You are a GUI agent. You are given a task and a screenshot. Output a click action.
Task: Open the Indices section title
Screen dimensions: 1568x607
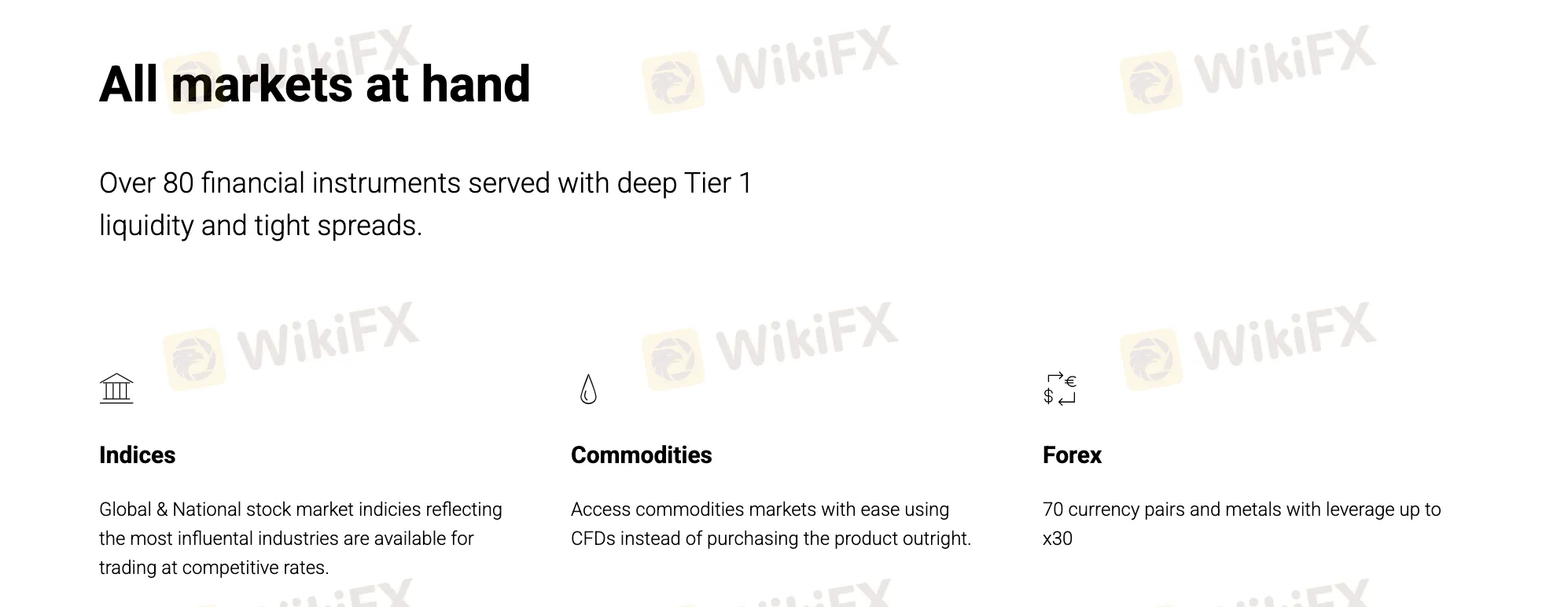coord(138,455)
